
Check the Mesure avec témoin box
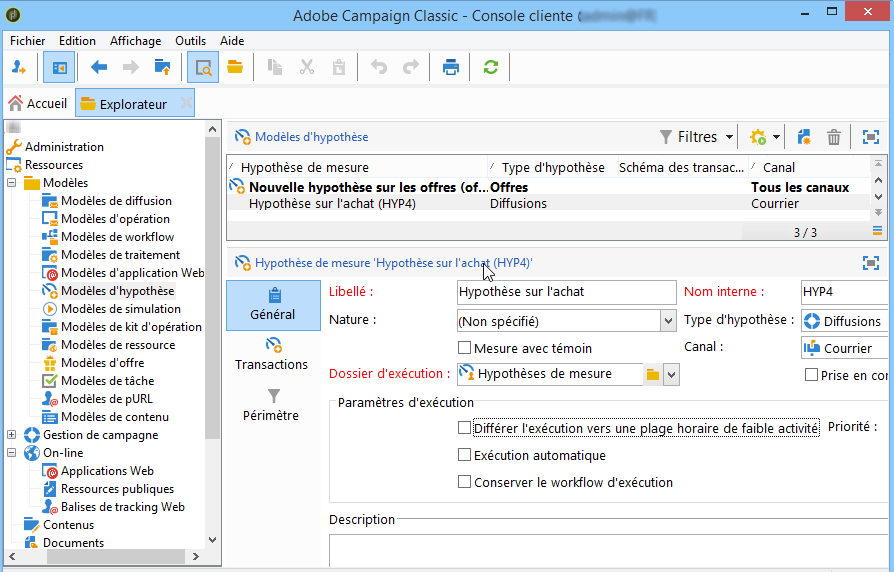click(x=465, y=348)
